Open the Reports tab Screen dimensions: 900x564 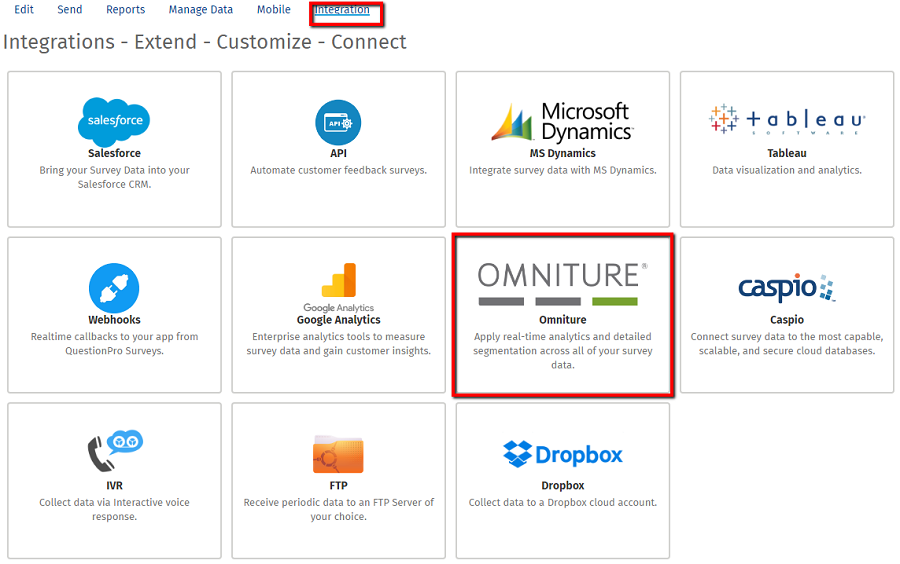[126, 10]
